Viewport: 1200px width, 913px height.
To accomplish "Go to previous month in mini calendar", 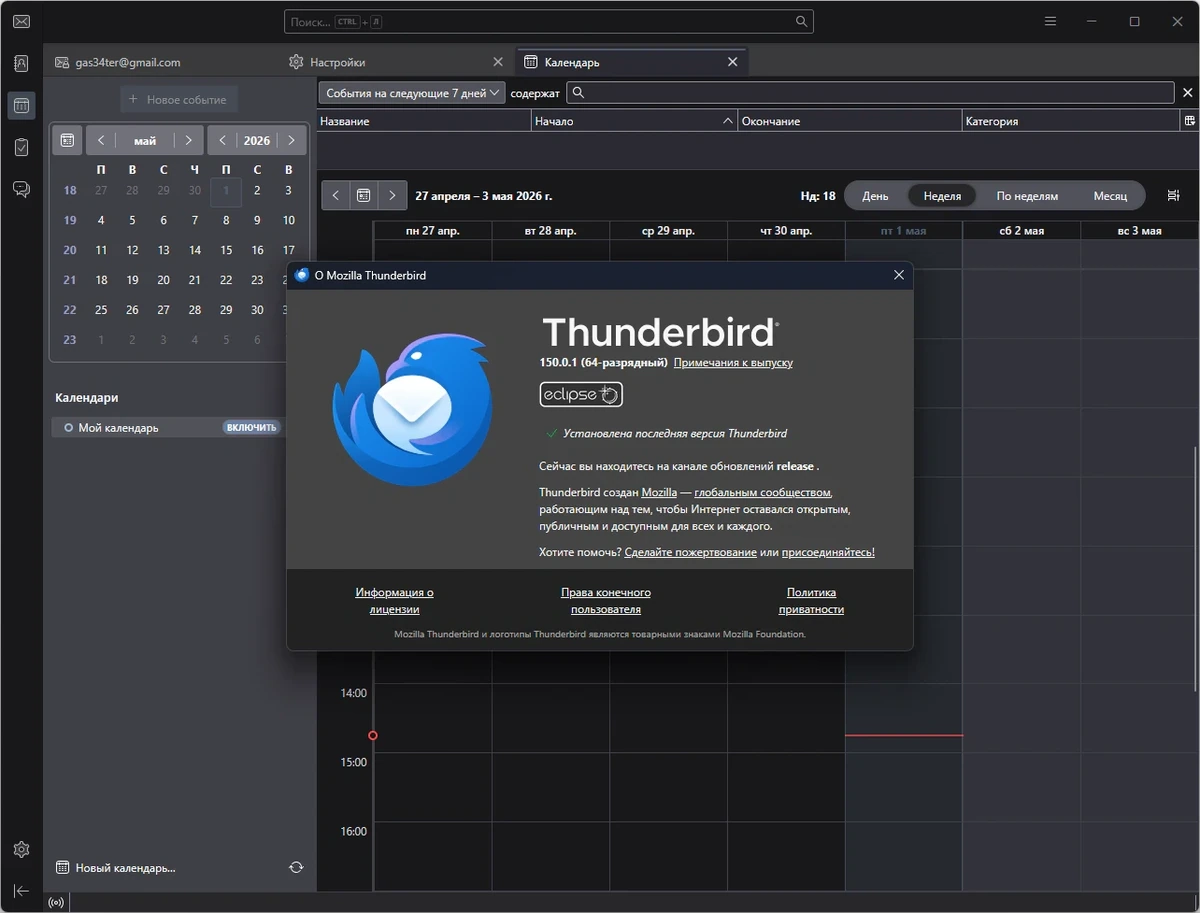I will tap(101, 140).
